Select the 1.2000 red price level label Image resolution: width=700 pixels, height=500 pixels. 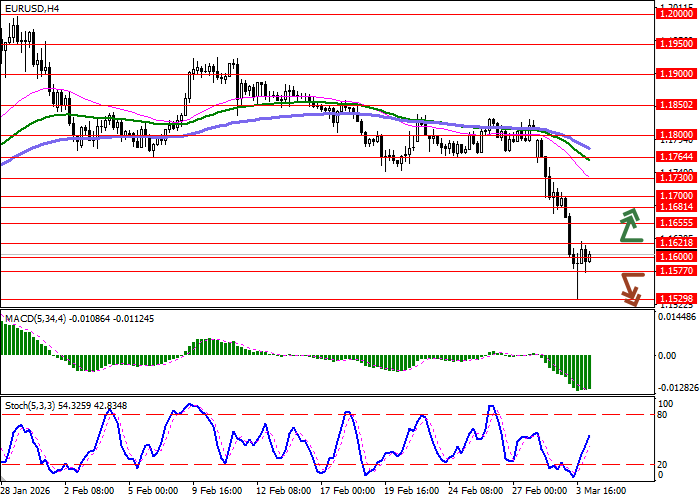coord(676,14)
